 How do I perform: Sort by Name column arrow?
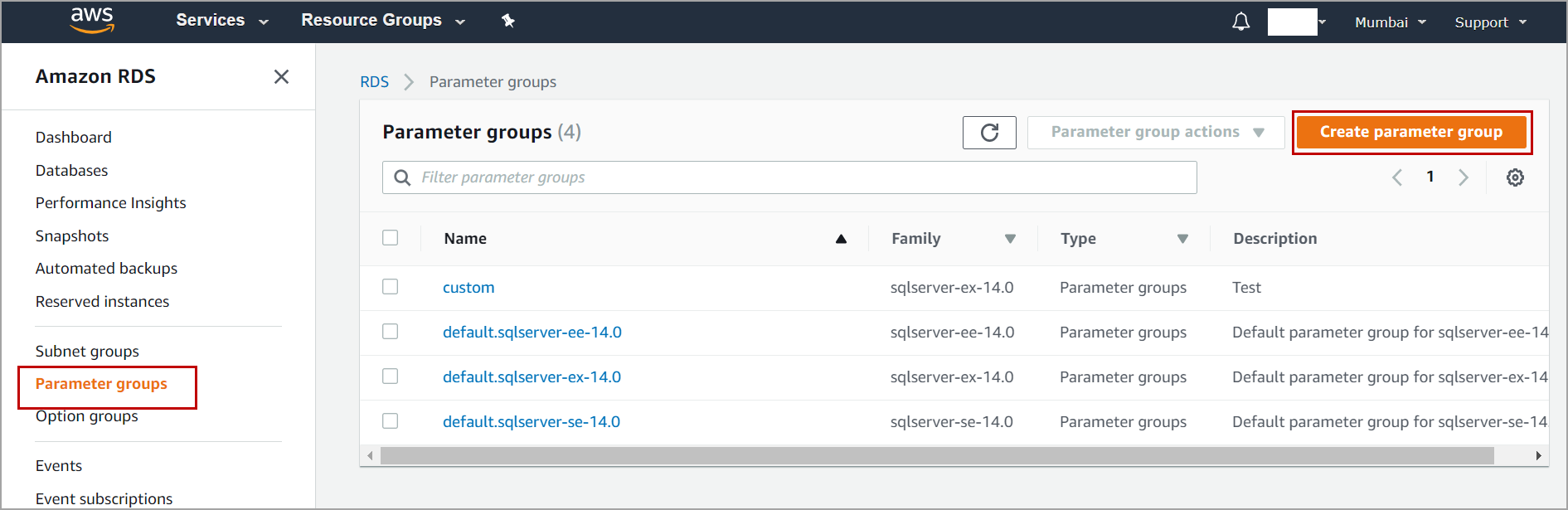coord(841,239)
